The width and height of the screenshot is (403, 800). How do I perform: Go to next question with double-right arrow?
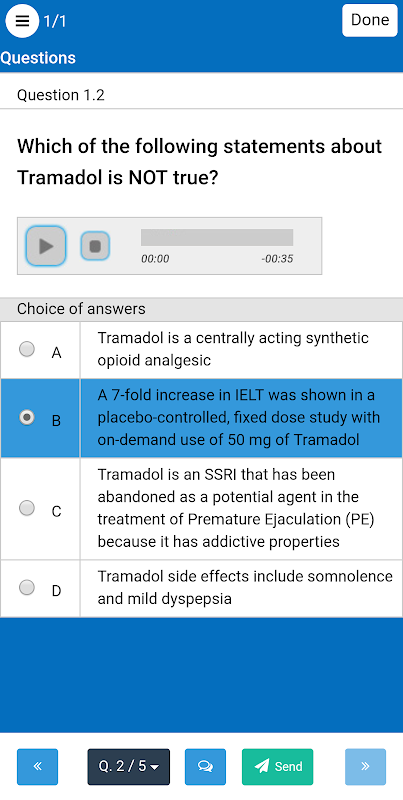(x=365, y=767)
